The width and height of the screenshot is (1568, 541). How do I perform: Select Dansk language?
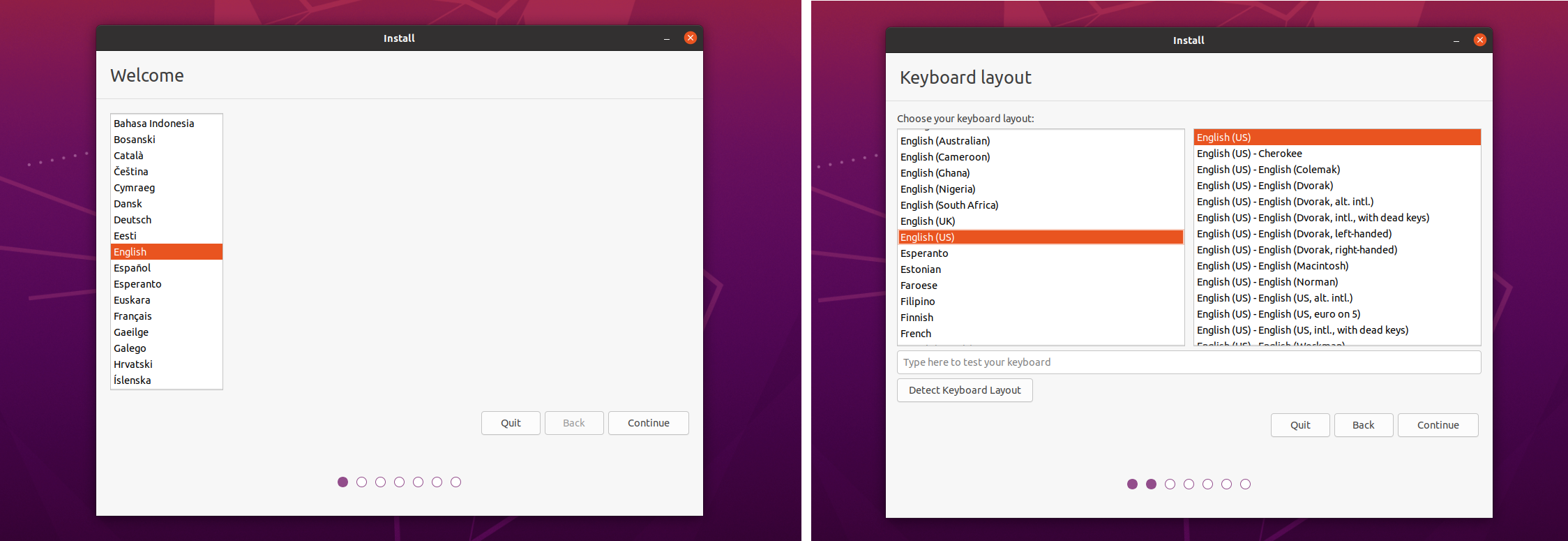coord(167,204)
